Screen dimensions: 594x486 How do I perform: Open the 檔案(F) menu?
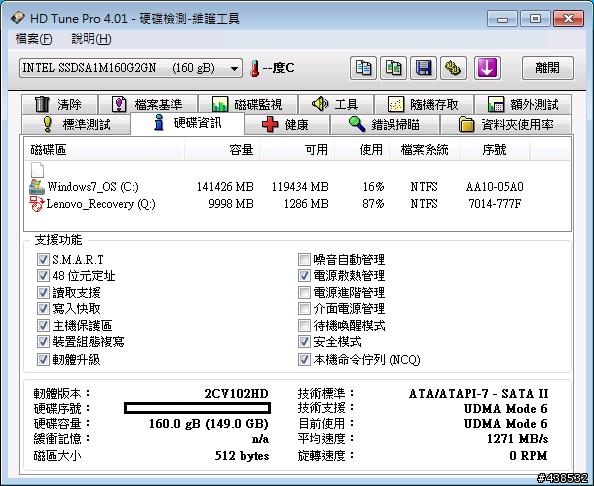click(34, 39)
